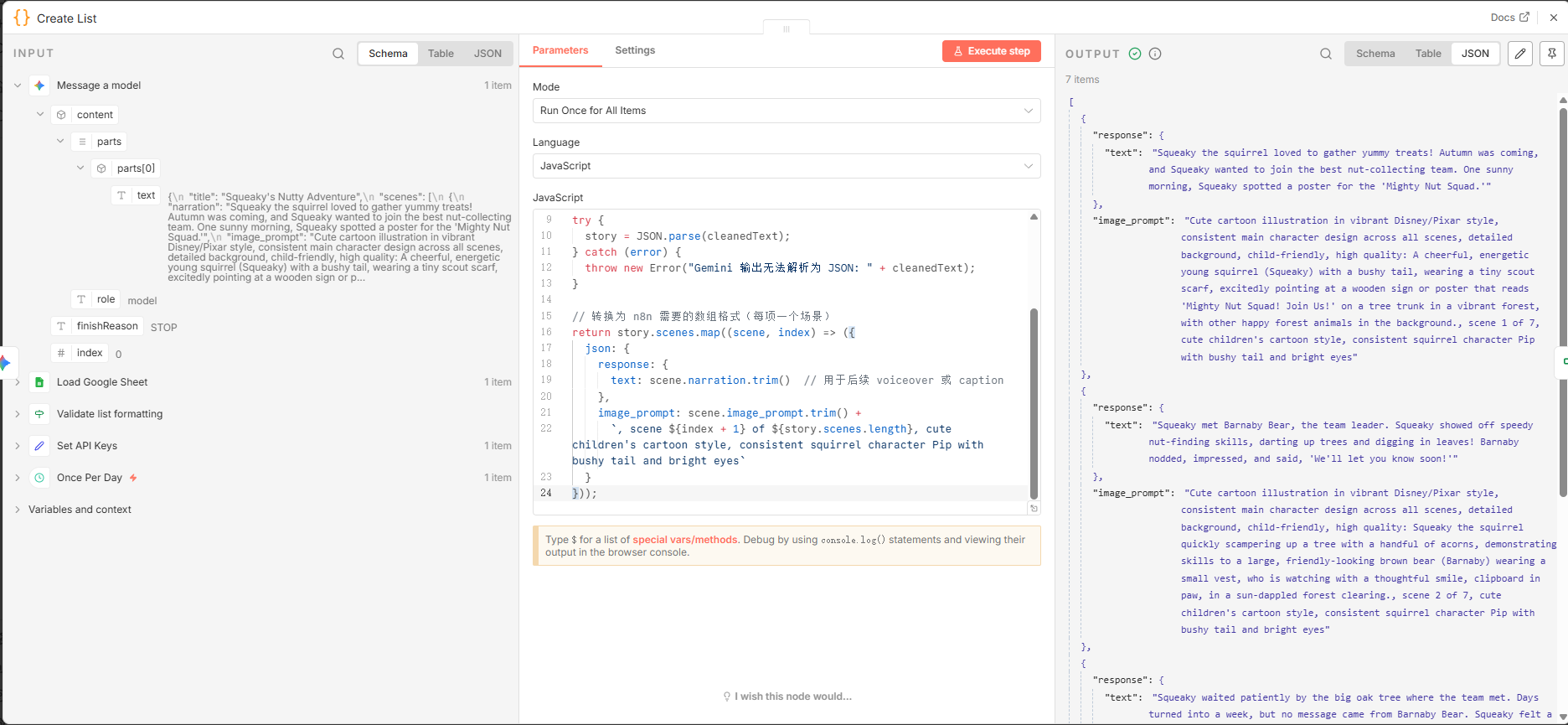1568x725 pixels.
Task: Pin the output data icon
Action: [x=1552, y=54]
